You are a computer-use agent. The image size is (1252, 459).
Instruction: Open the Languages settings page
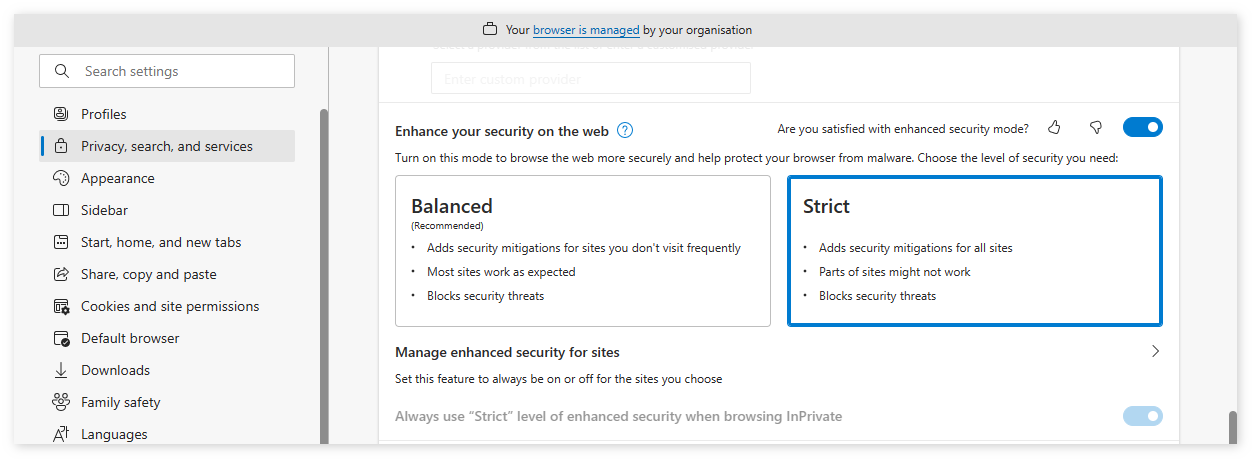coord(114,434)
